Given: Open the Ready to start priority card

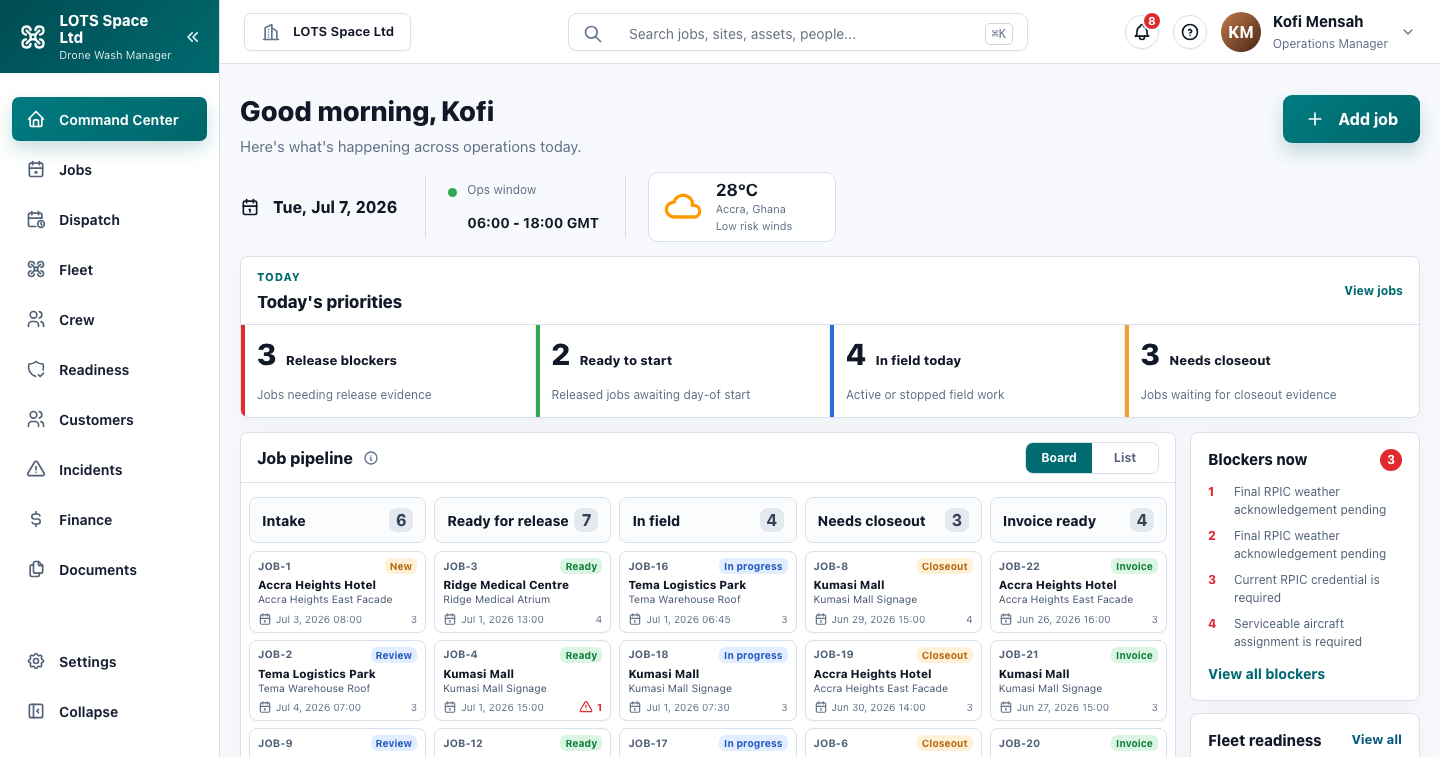Looking at the screenshot, I should coord(683,371).
